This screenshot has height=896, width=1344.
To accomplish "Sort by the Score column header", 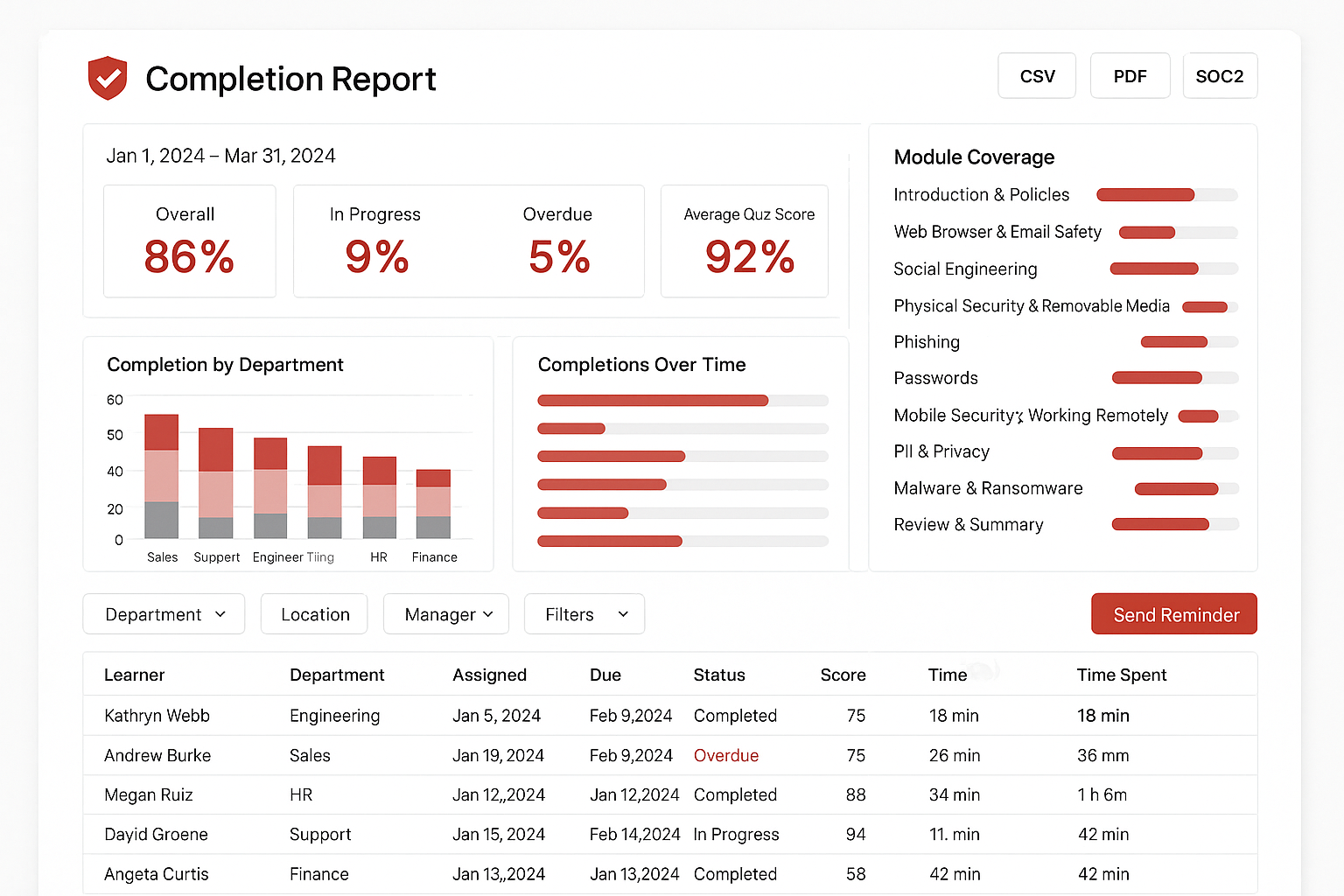I will [843, 675].
